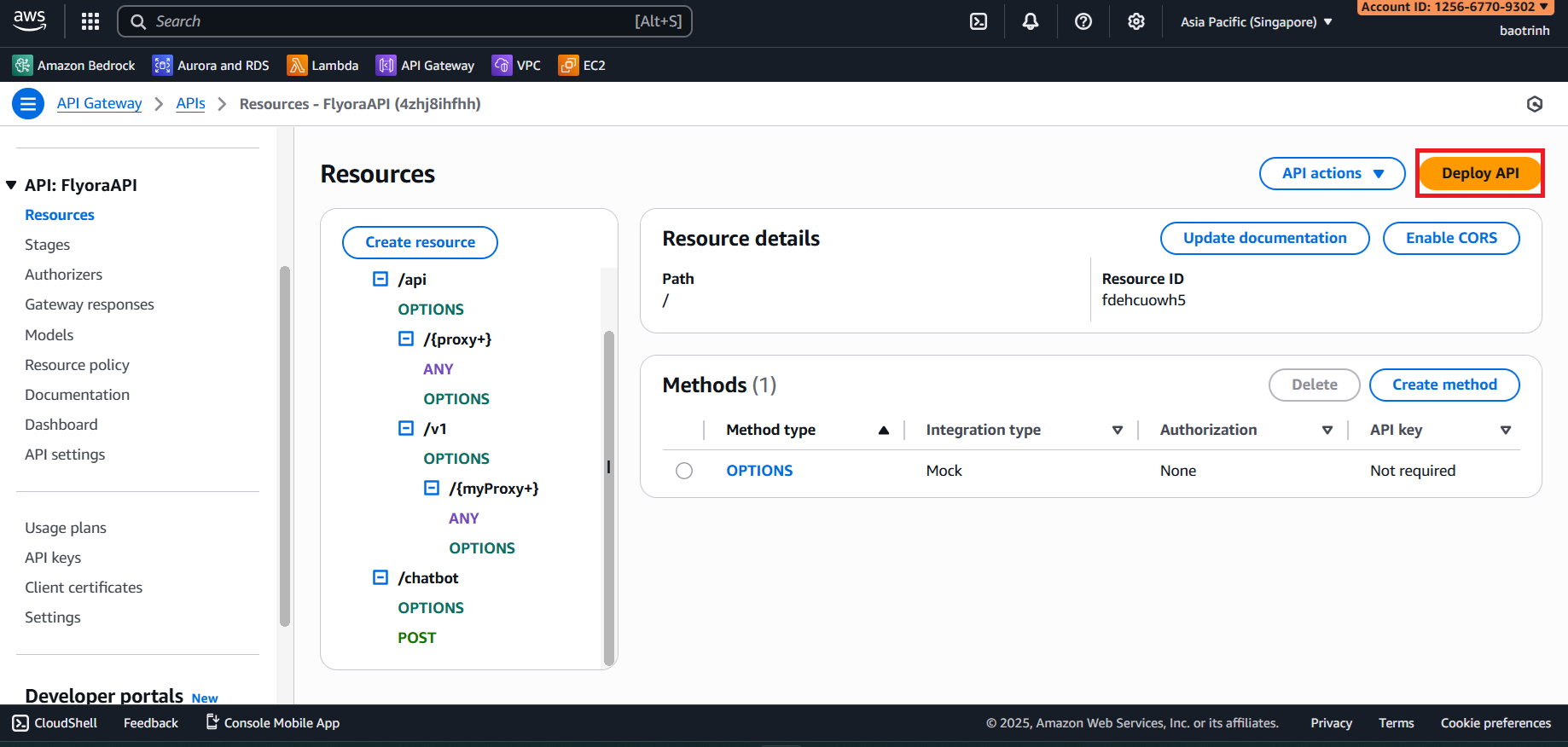Go to Stages in the sidebar
Screen dimensions: 1568x747
48,245
